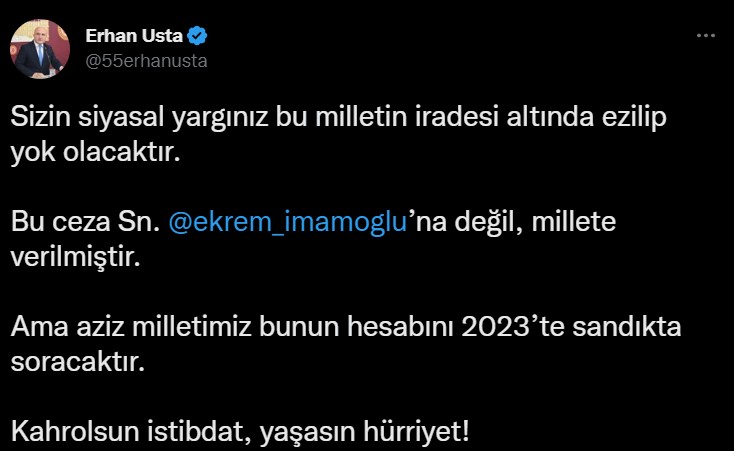This screenshot has width=734, height=451.
Task: Open the @55erhanusta handle link
Action: tap(147, 60)
